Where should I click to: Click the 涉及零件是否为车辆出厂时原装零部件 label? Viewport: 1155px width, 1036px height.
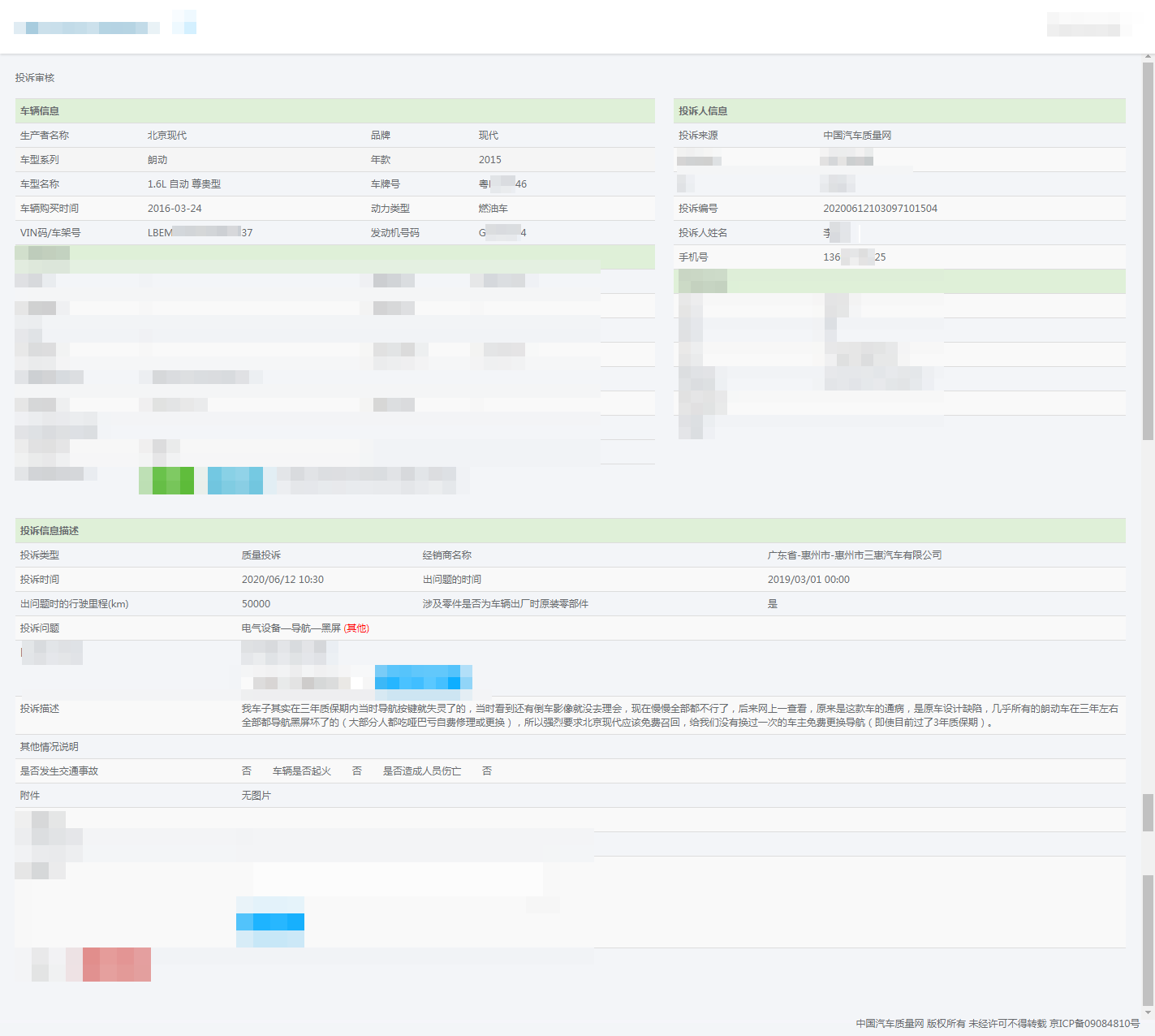(x=506, y=604)
